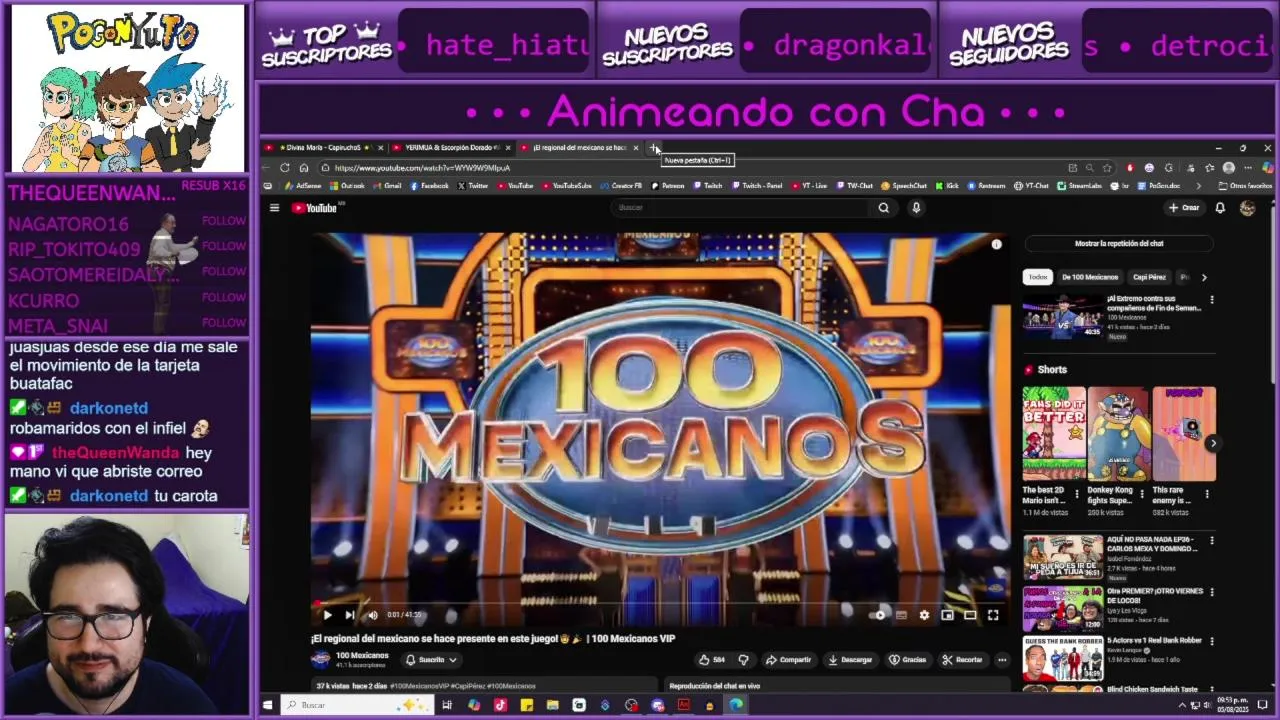Start voice search with microphone
The width and height of the screenshot is (1280, 720).
916,208
